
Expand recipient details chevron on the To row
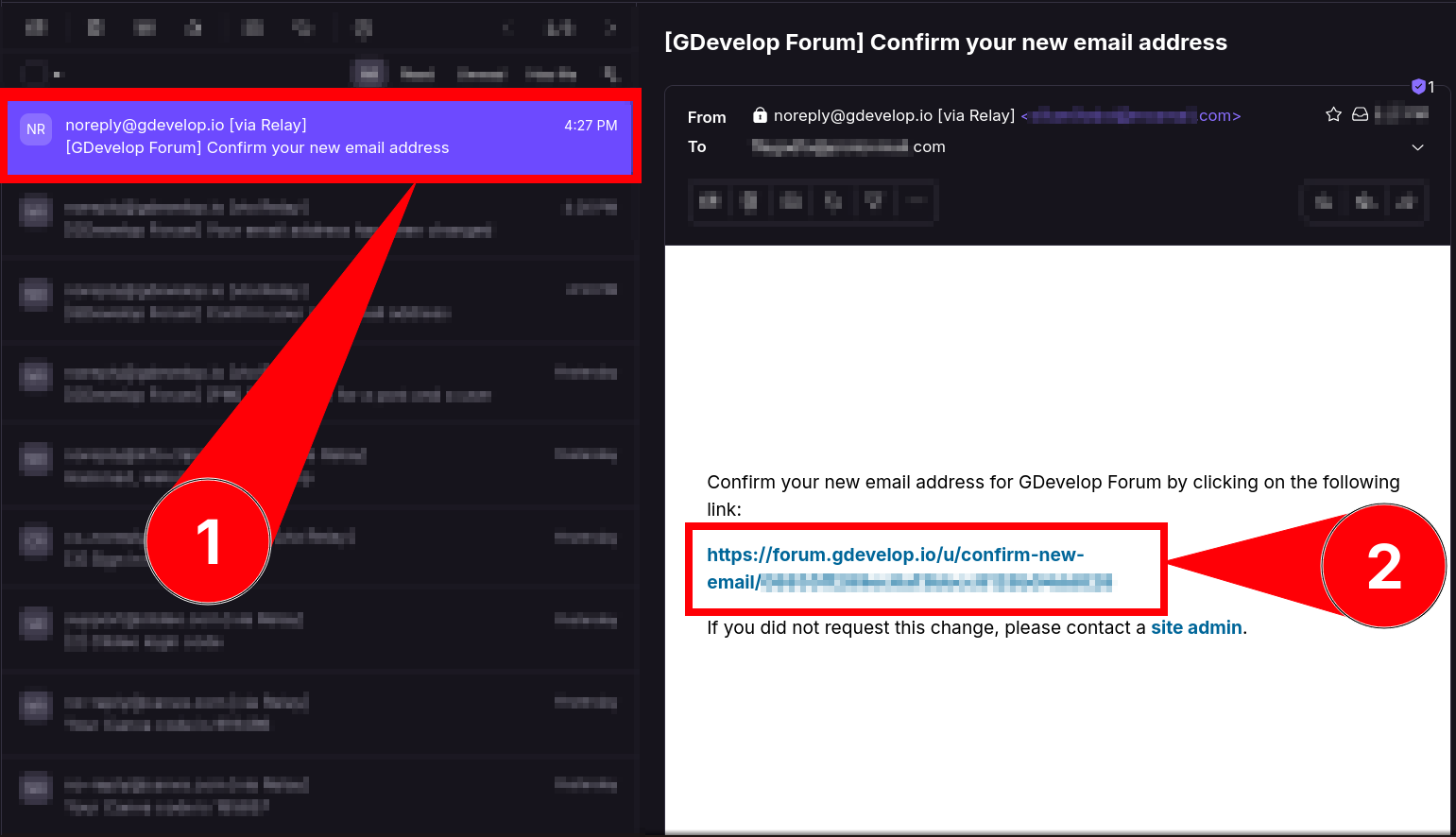pyautogui.click(x=1417, y=147)
